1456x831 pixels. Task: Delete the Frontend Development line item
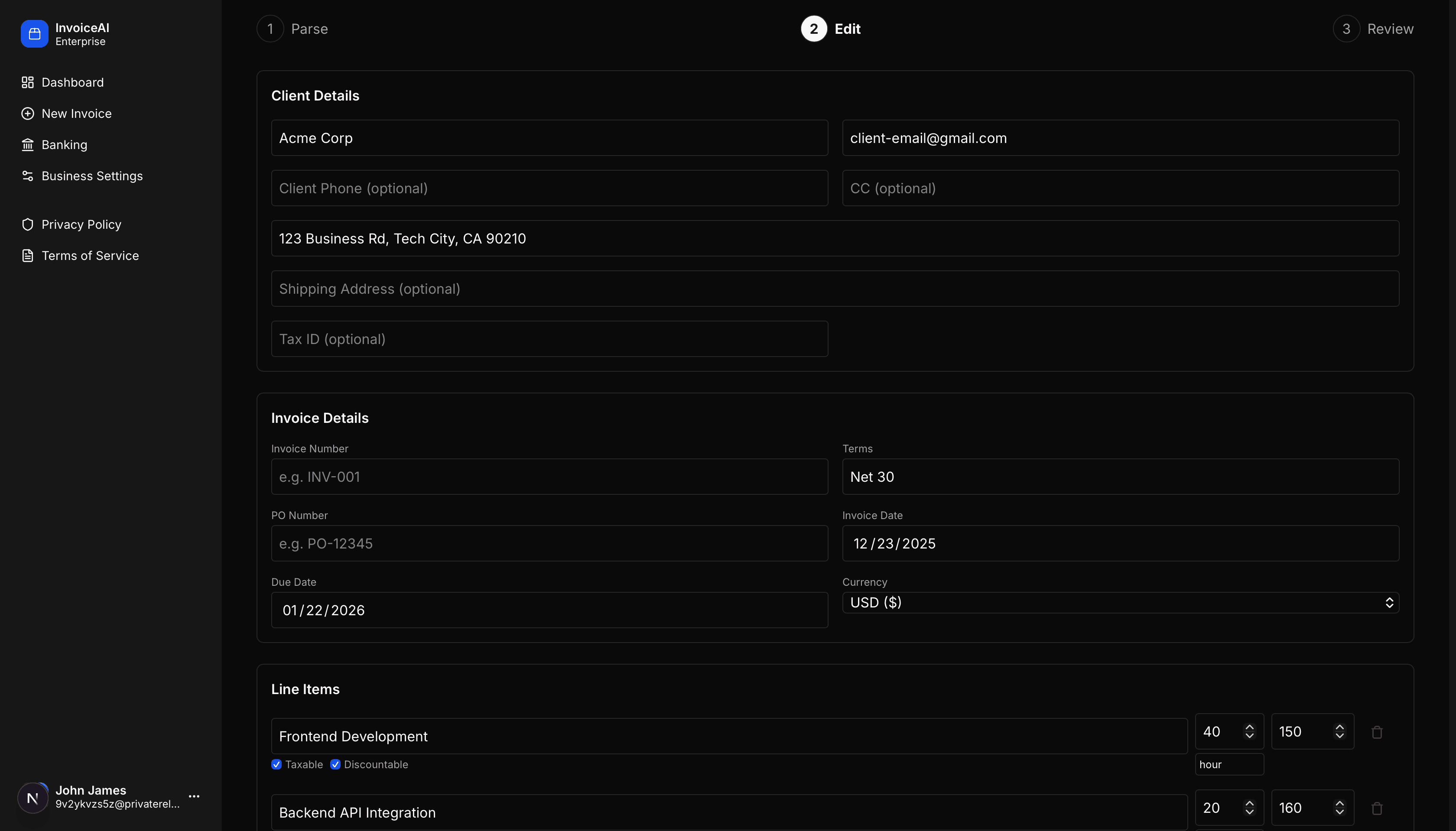pyautogui.click(x=1377, y=732)
